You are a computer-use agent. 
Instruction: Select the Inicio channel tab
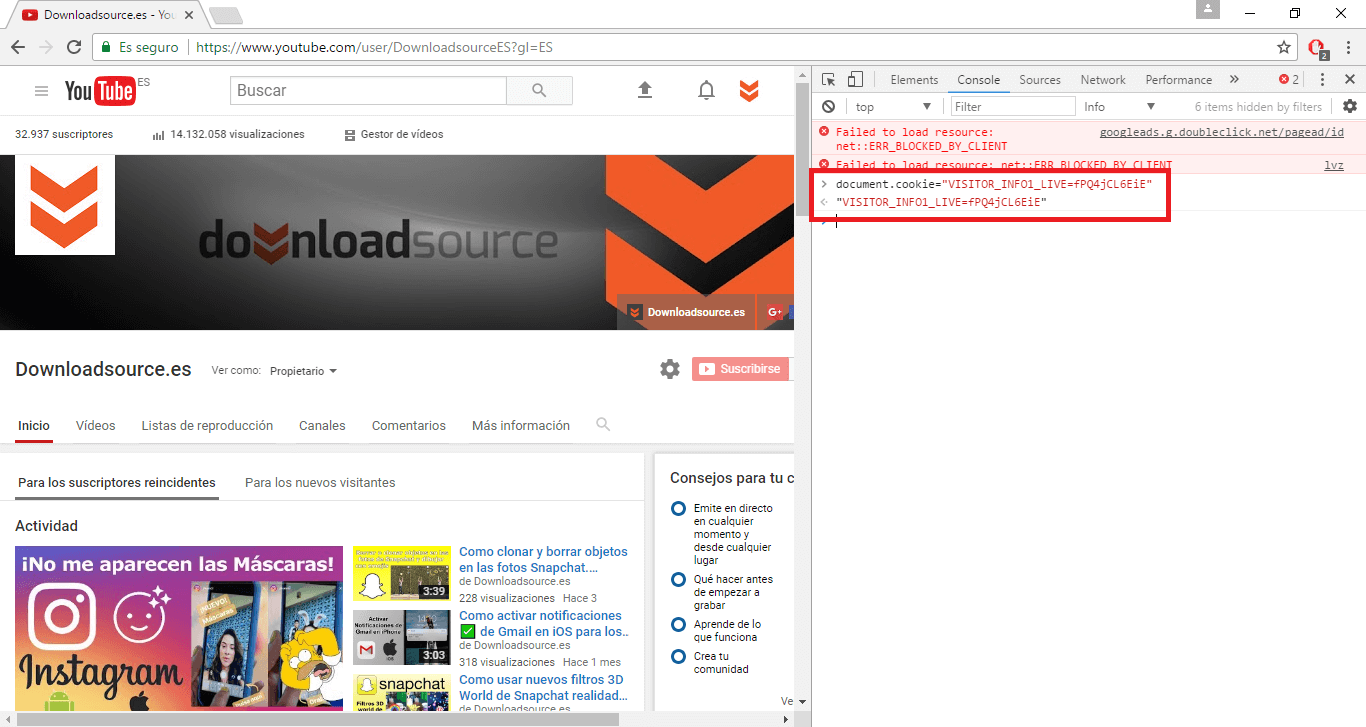pos(34,425)
